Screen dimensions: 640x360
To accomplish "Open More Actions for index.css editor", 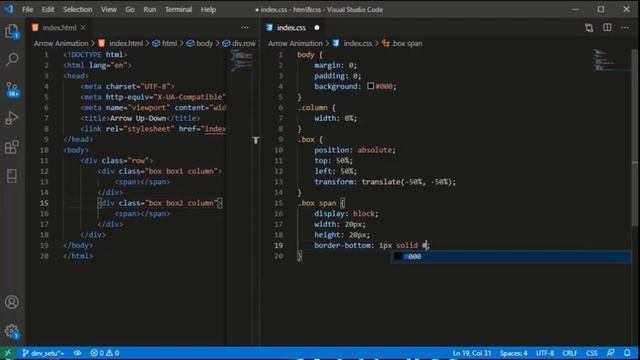I will point(625,27).
